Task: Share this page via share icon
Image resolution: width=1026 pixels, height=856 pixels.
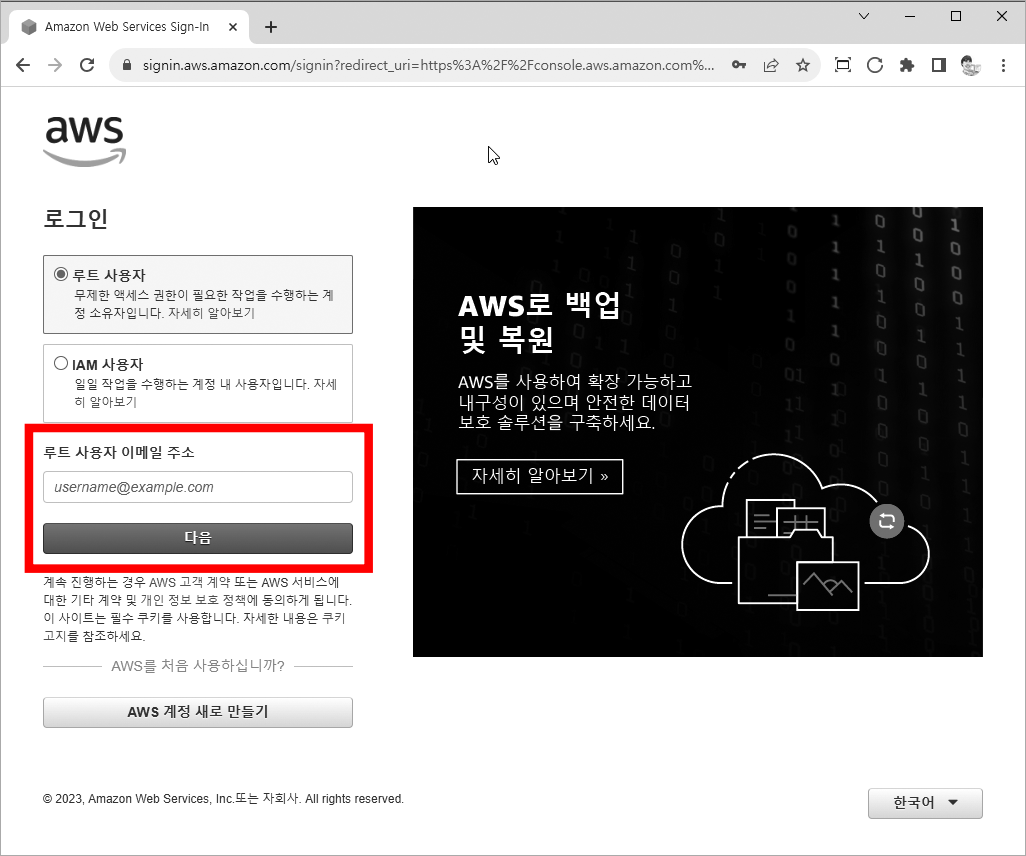Action: (x=771, y=65)
